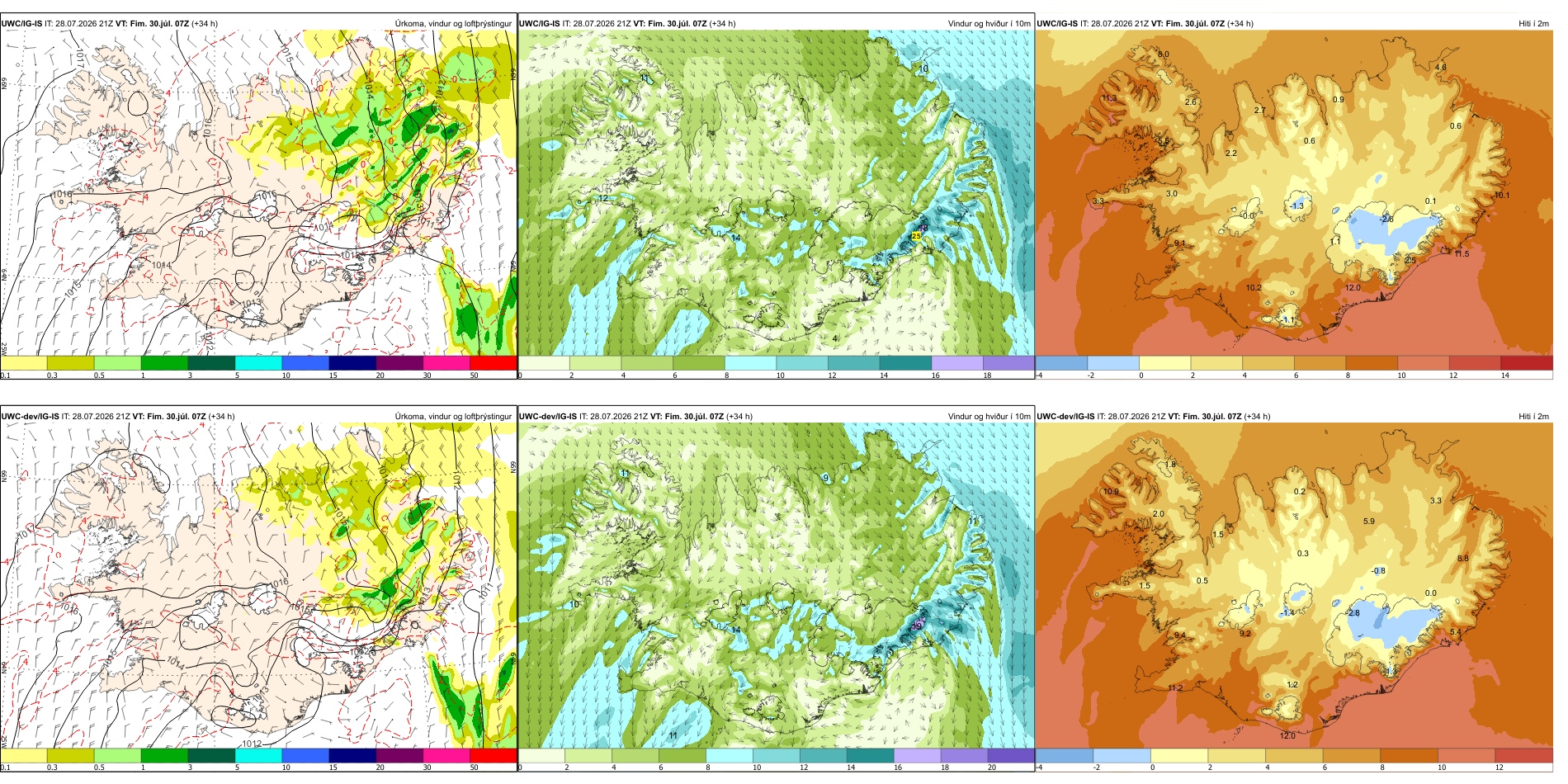Pick the yellow 0.1 swatch in UWC precipitation legend
The image size is (1568, 784).
(x=24, y=363)
